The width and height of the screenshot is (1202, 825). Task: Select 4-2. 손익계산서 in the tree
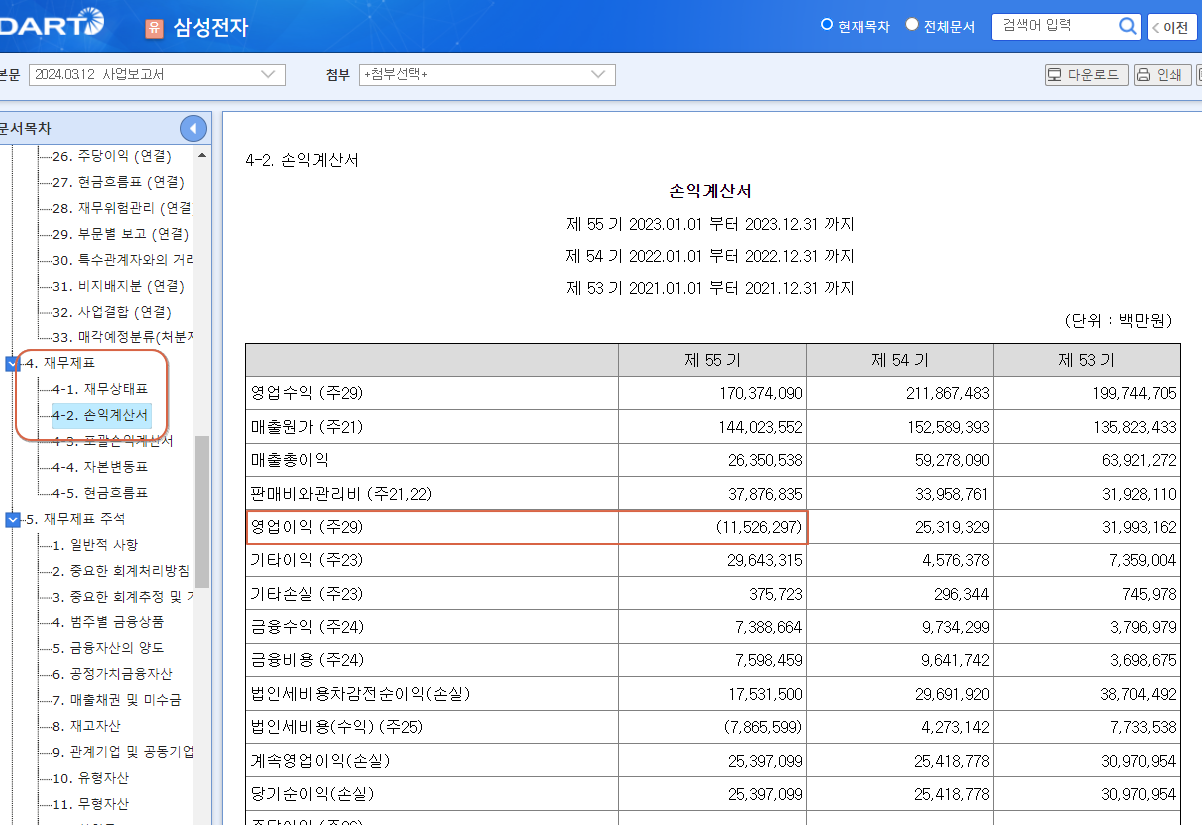101,415
